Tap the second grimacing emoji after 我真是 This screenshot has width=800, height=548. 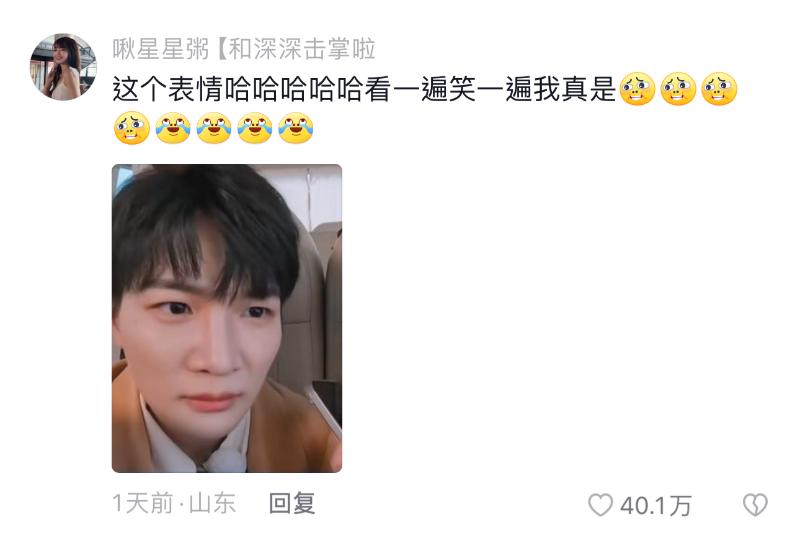pos(678,89)
